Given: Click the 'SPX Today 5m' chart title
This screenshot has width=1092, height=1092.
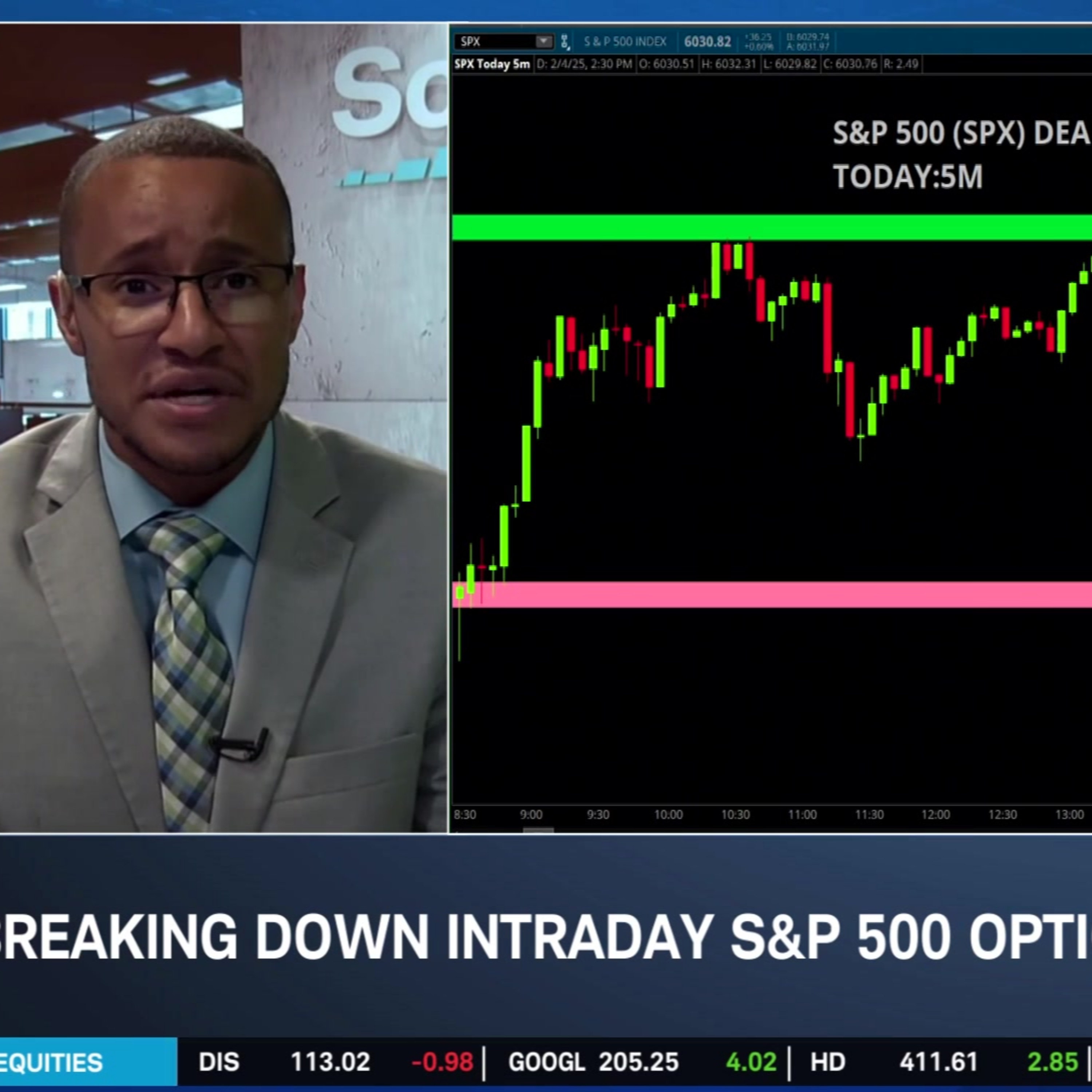Looking at the screenshot, I should [492, 64].
